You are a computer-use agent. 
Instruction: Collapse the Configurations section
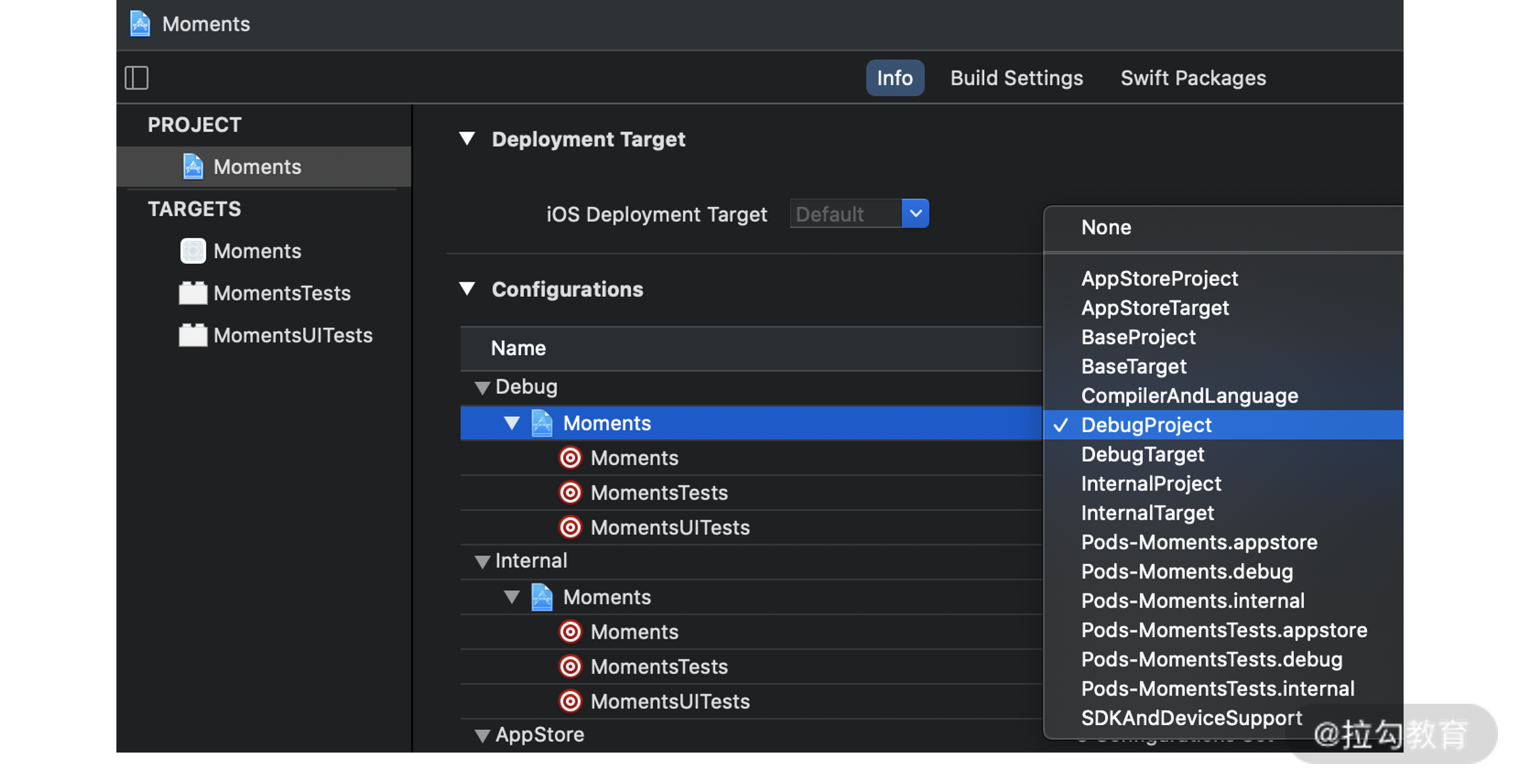point(467,289)
